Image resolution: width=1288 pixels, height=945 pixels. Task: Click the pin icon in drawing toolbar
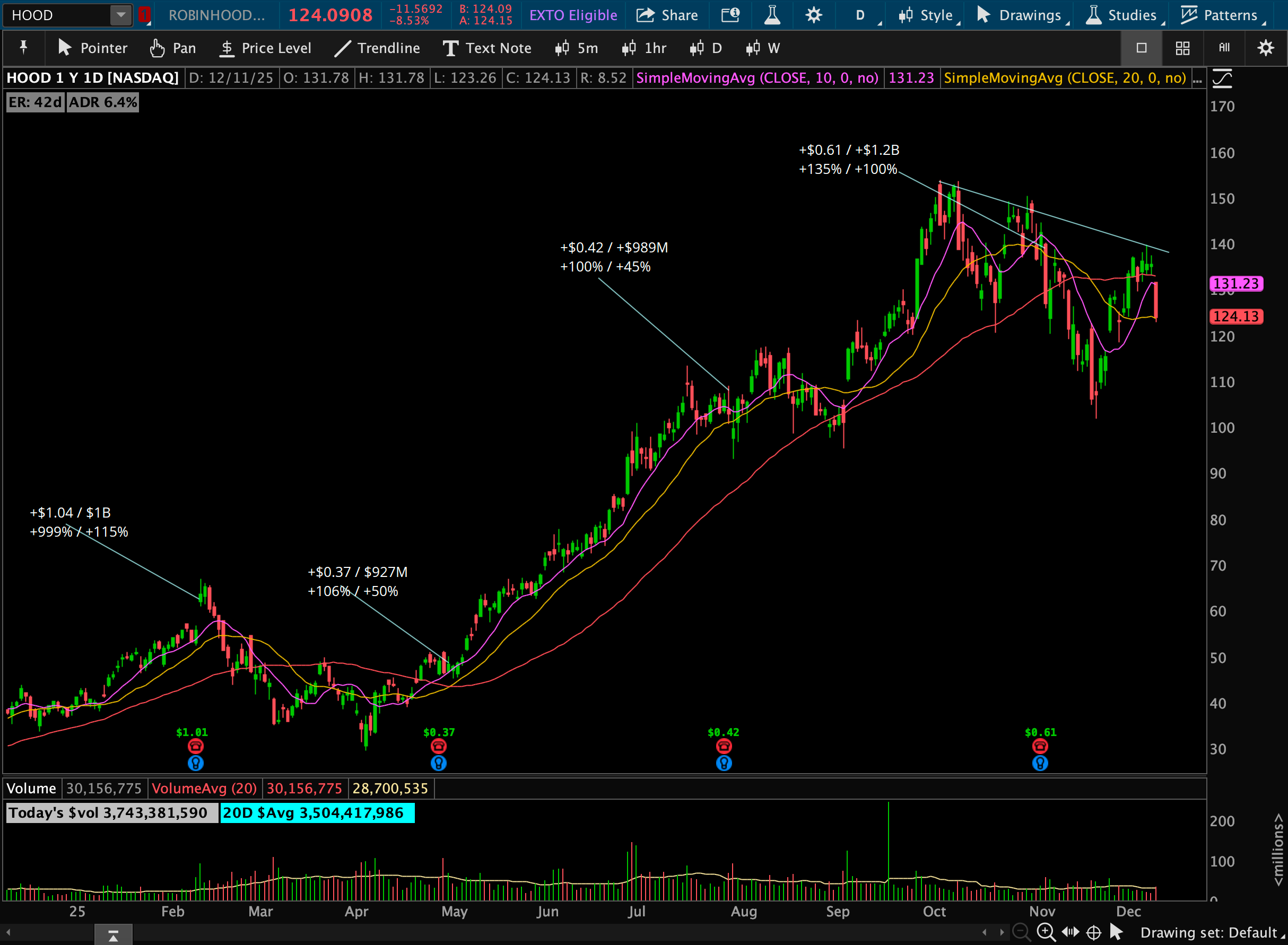23,48
